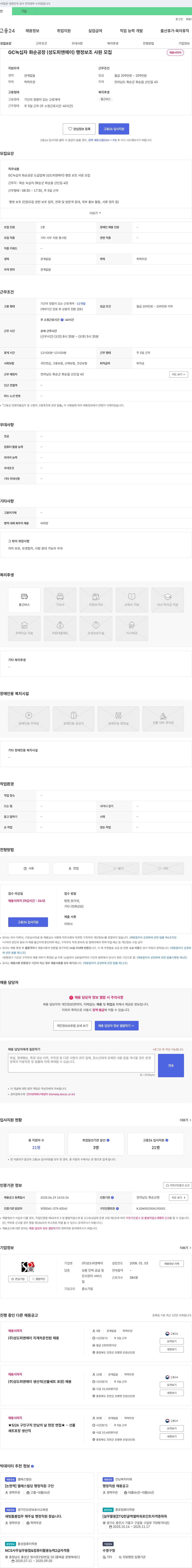Click the 면접 screening method box
The height and width of the screenshot is (1568, 192).
click(x=74, y=869)
